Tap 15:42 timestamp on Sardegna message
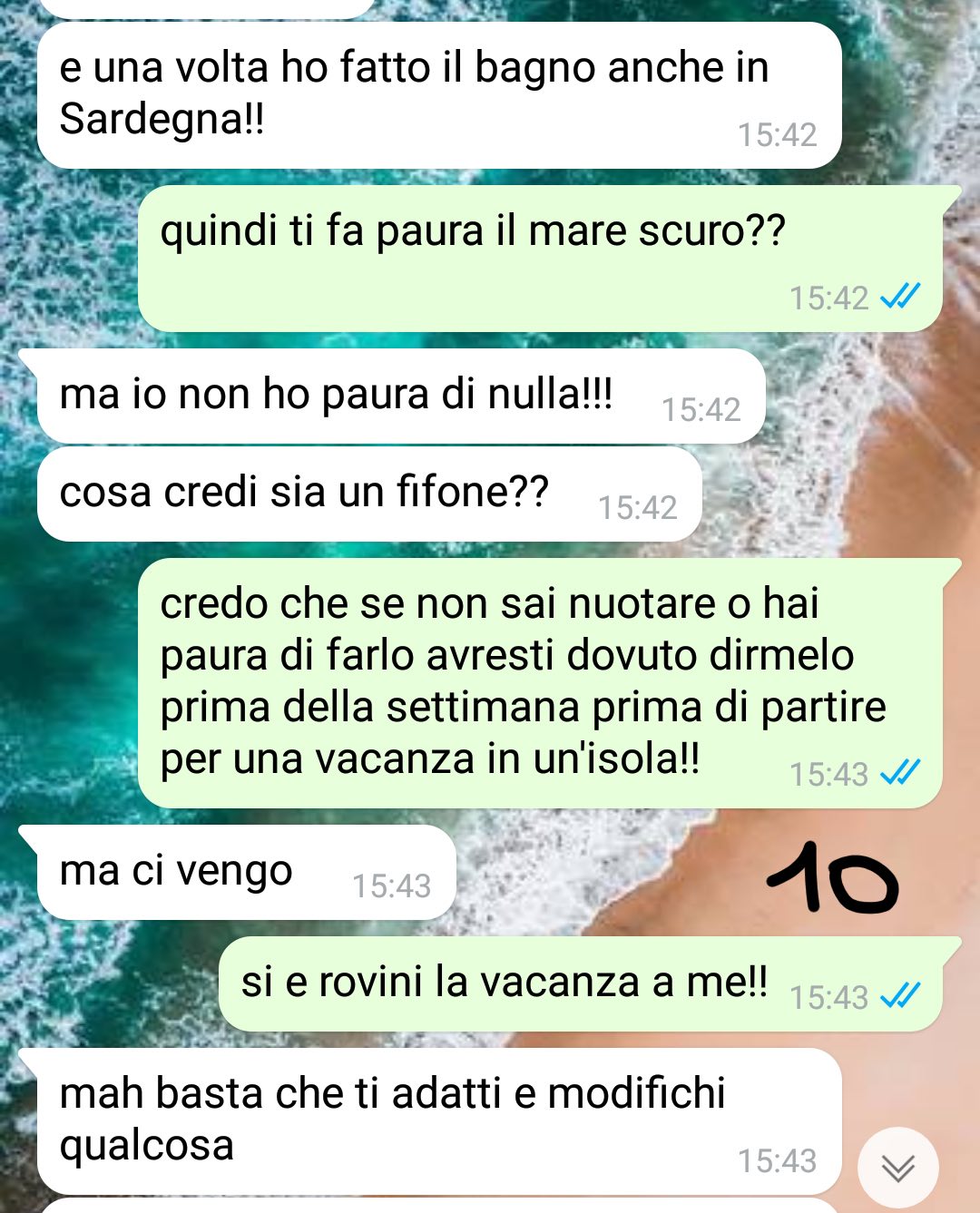Image resolution: width=980 pixels, height=1213 pixels. pos(777,135)
